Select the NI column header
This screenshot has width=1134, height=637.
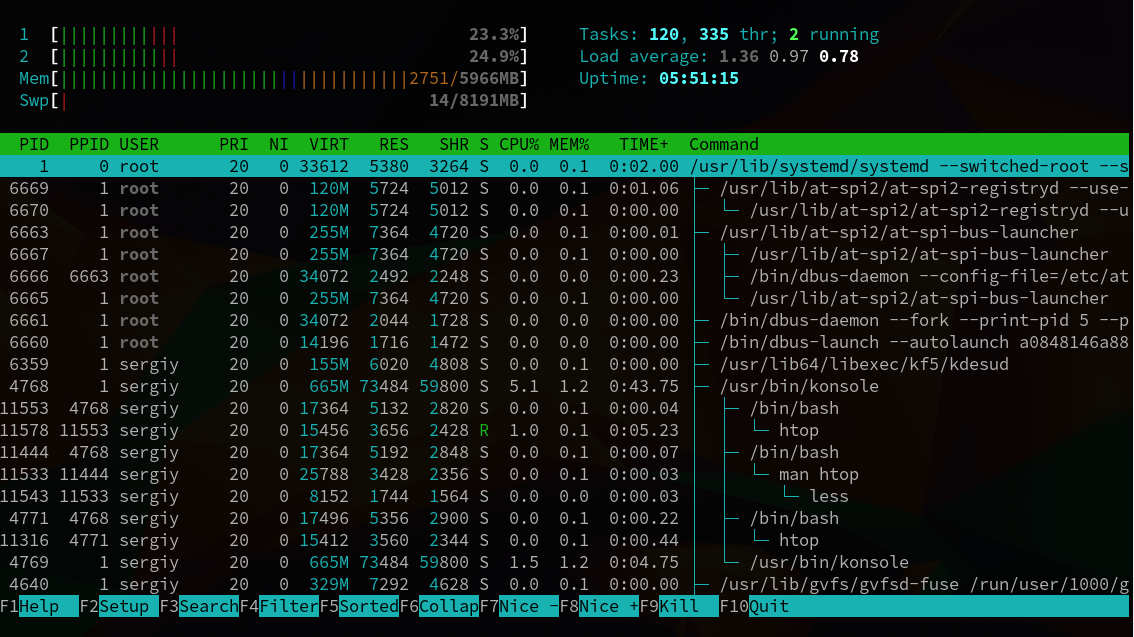pos(278,144)
